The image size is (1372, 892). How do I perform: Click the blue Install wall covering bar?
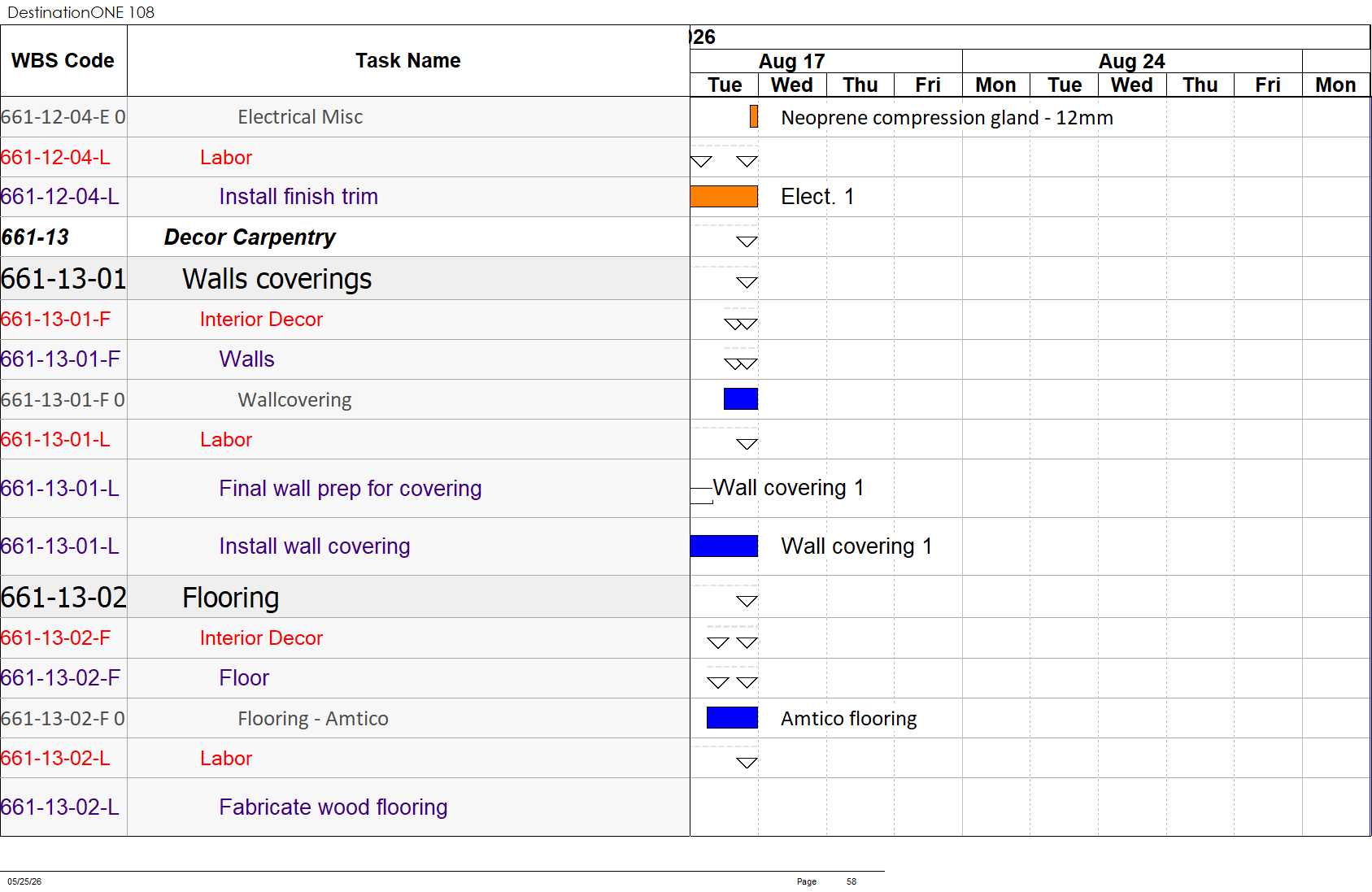click(724, 546)
